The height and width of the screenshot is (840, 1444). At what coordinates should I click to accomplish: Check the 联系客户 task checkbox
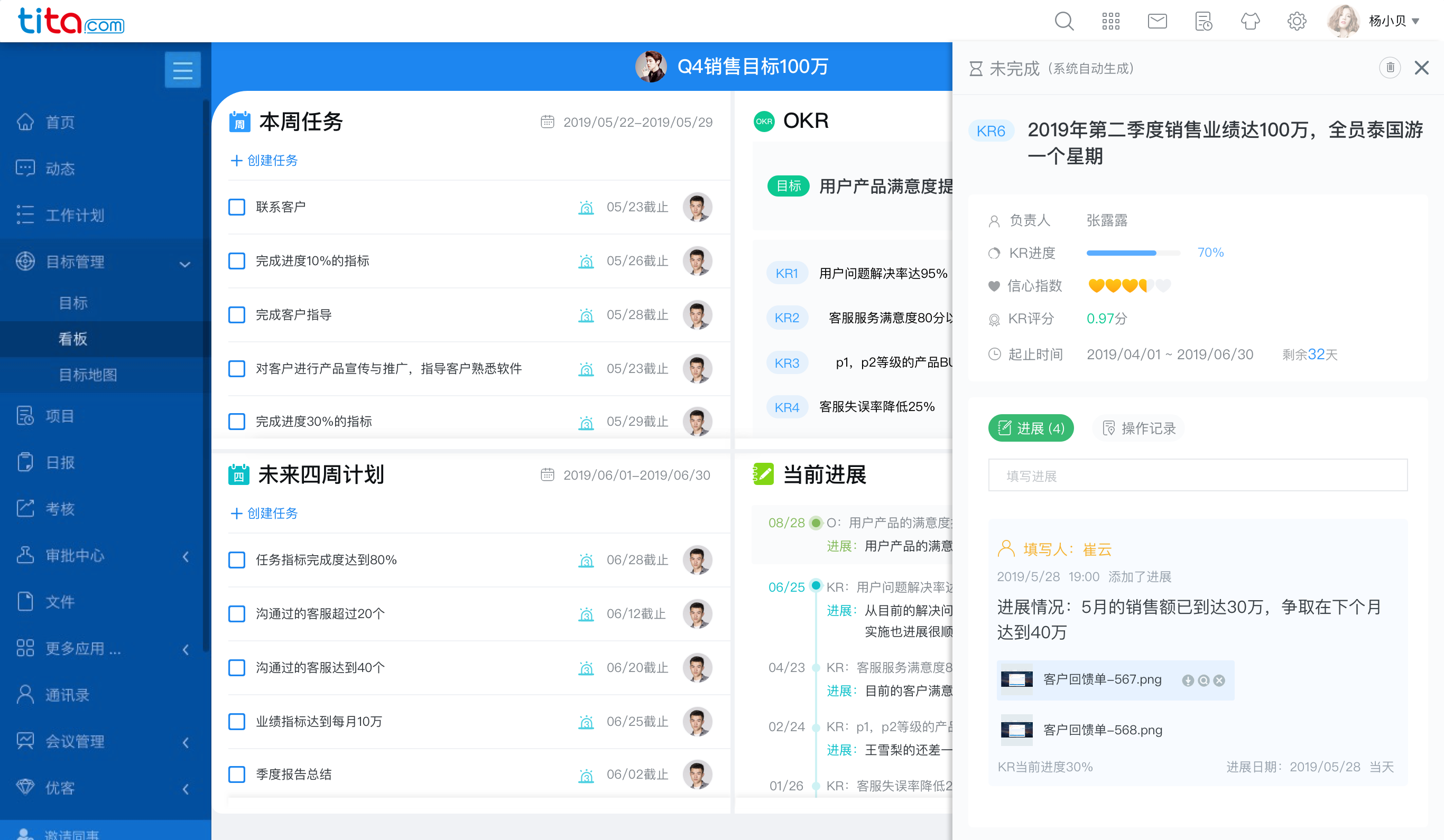[x=237, y=207]
